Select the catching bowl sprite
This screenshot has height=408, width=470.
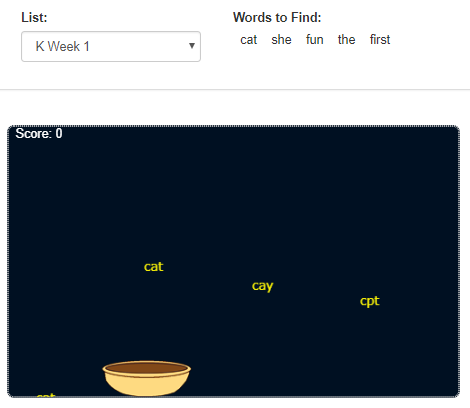click(147, 379)
